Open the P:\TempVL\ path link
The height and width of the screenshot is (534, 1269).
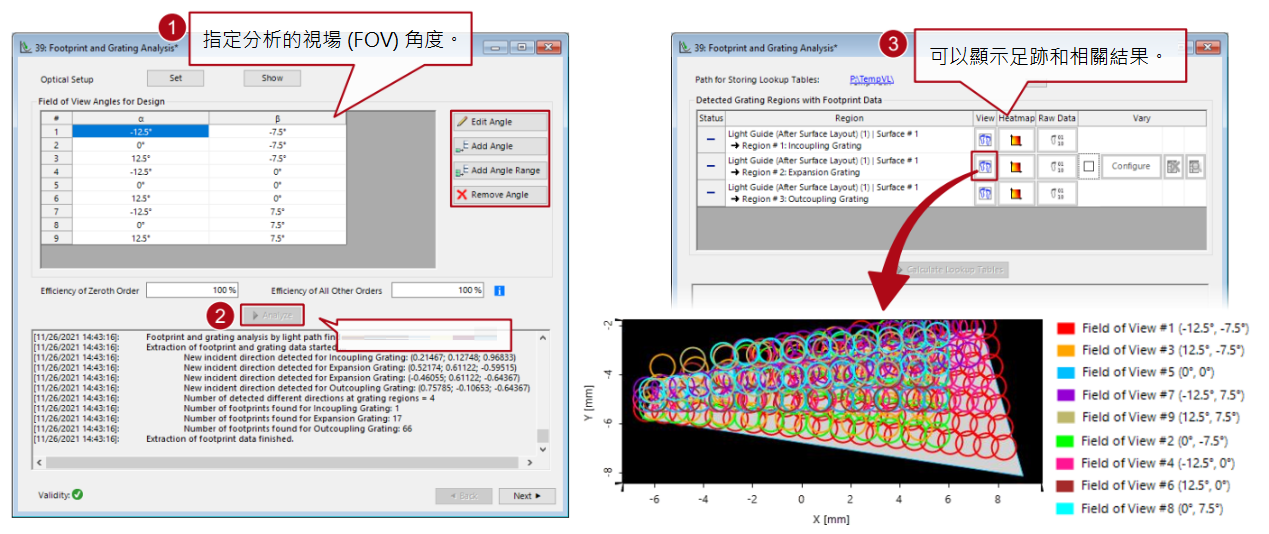(873, 79)
